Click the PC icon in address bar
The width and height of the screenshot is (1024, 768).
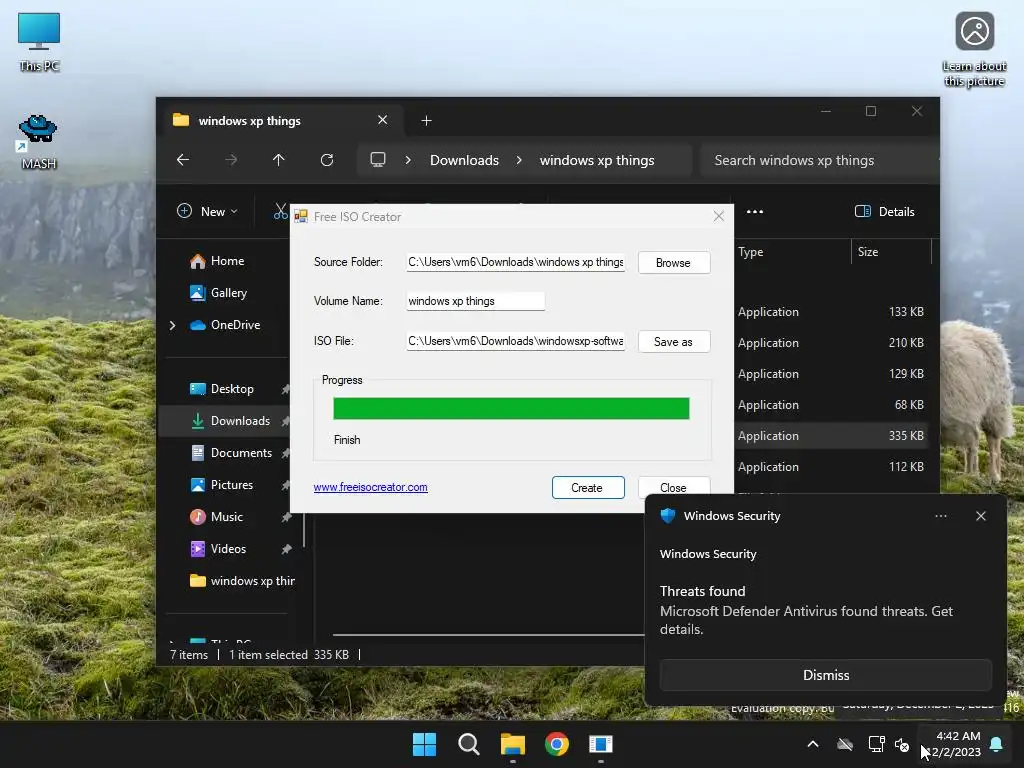tap(377, 160)
